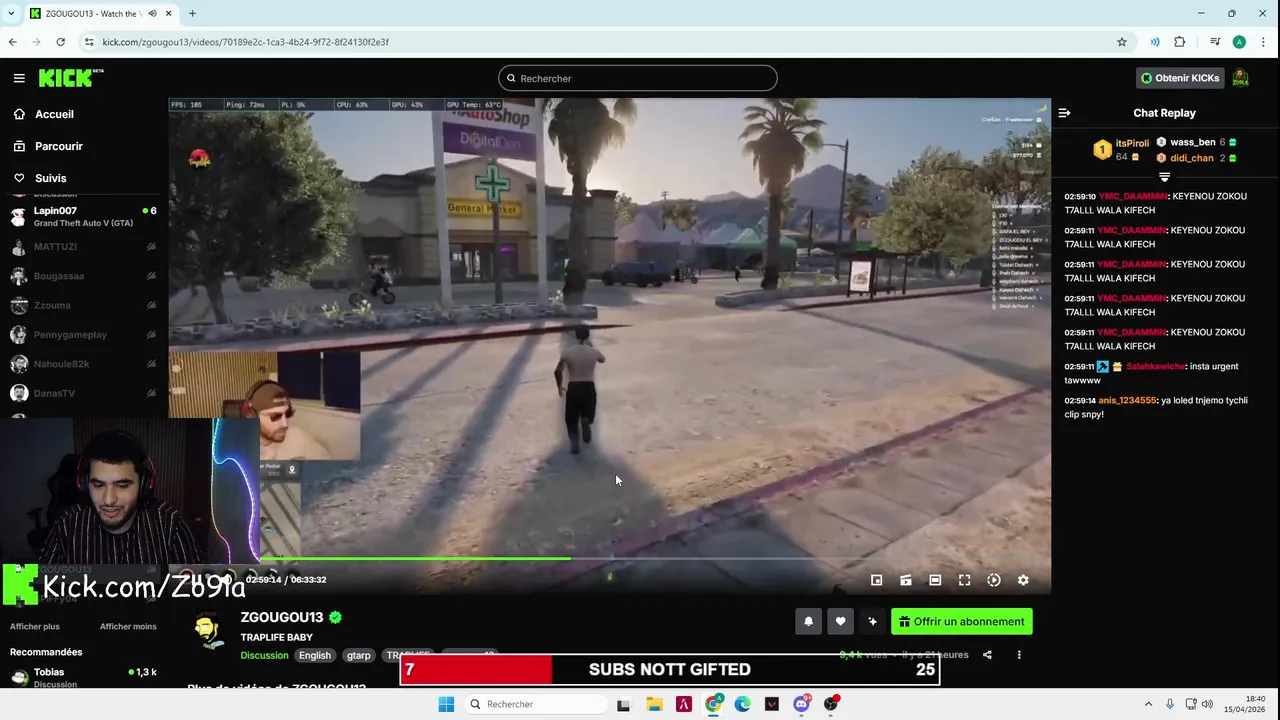The width and height of the screenshot is (1280, 720).
Task: Open volume control in system tray
Action: (x=1207, y=704)
